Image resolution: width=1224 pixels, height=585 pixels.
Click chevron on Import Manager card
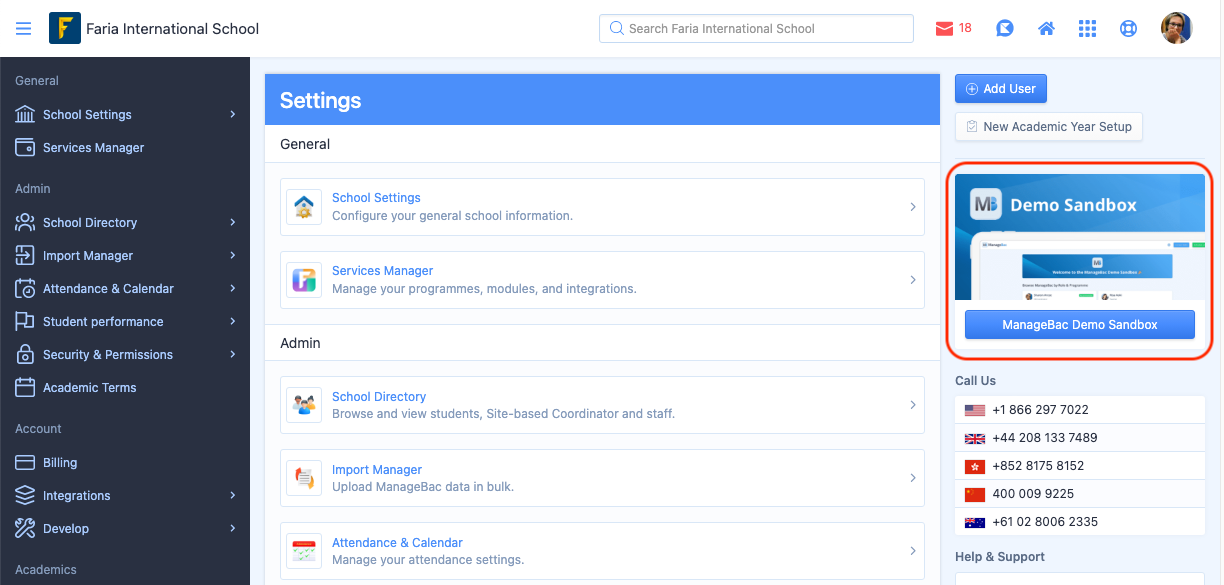coord(913,478)
